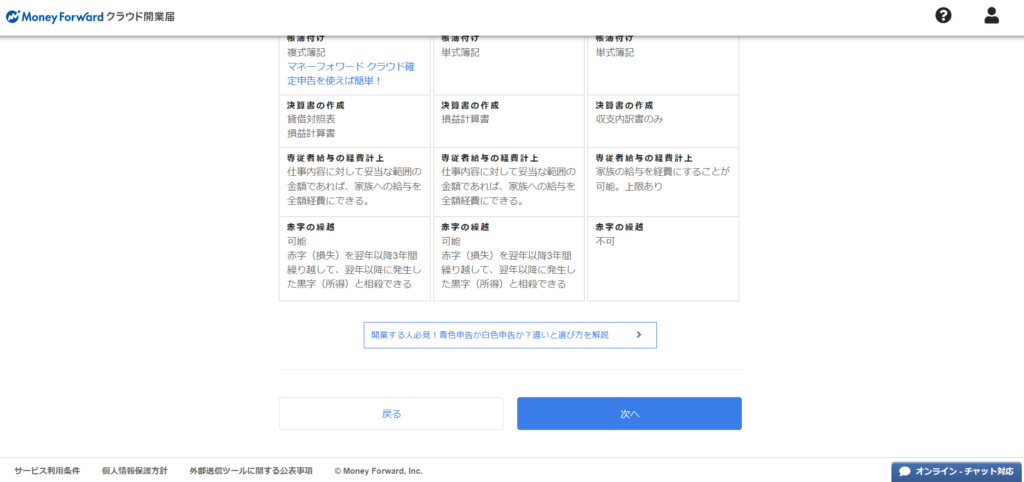Select the card listing 貸借対照表
Viewport: 1024px width, 482px height.
[x=354, y=120]
